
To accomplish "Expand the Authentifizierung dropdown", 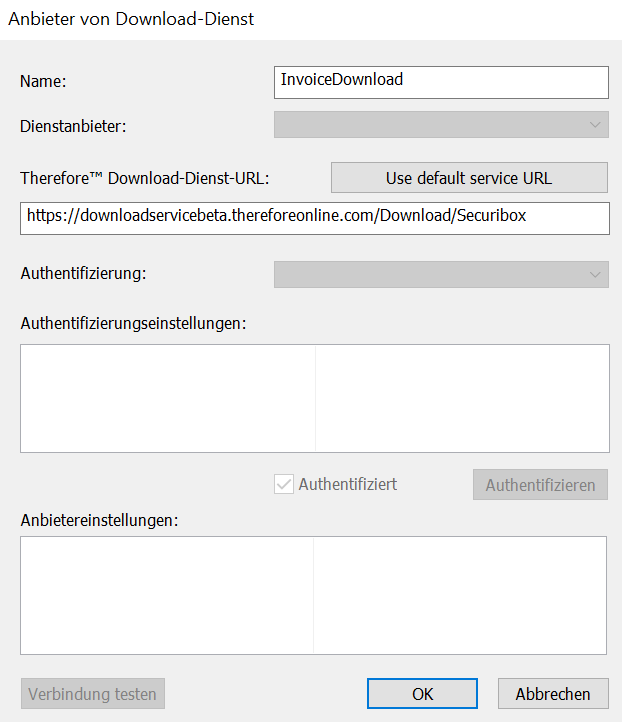I will pyautogui.click(x=441, y=274).
